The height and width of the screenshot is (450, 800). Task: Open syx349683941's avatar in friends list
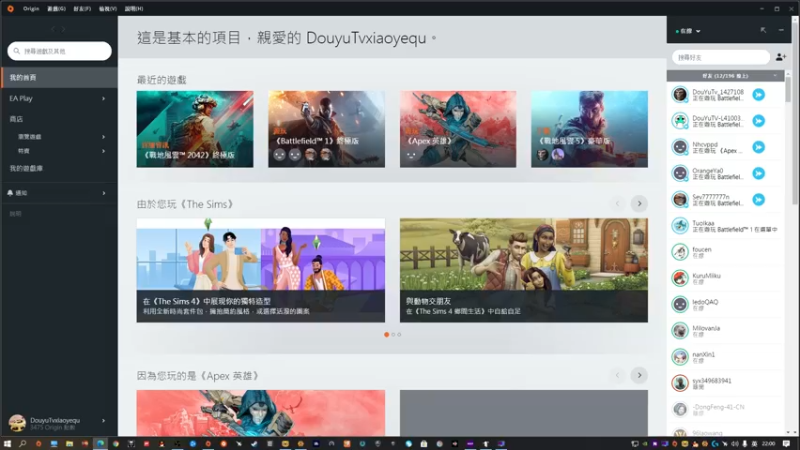[680, 383]
